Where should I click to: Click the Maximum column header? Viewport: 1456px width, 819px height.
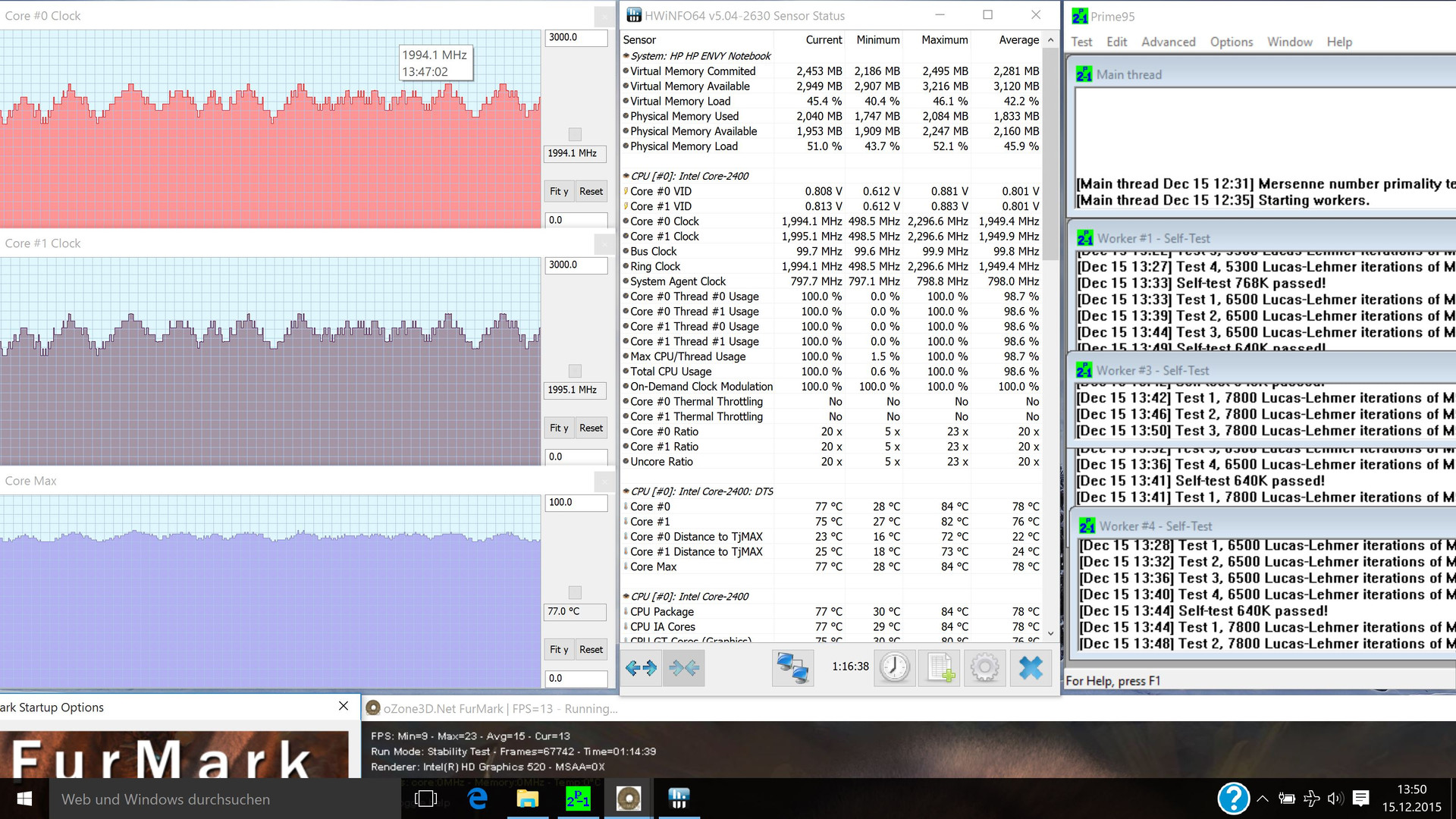[944, 39]
